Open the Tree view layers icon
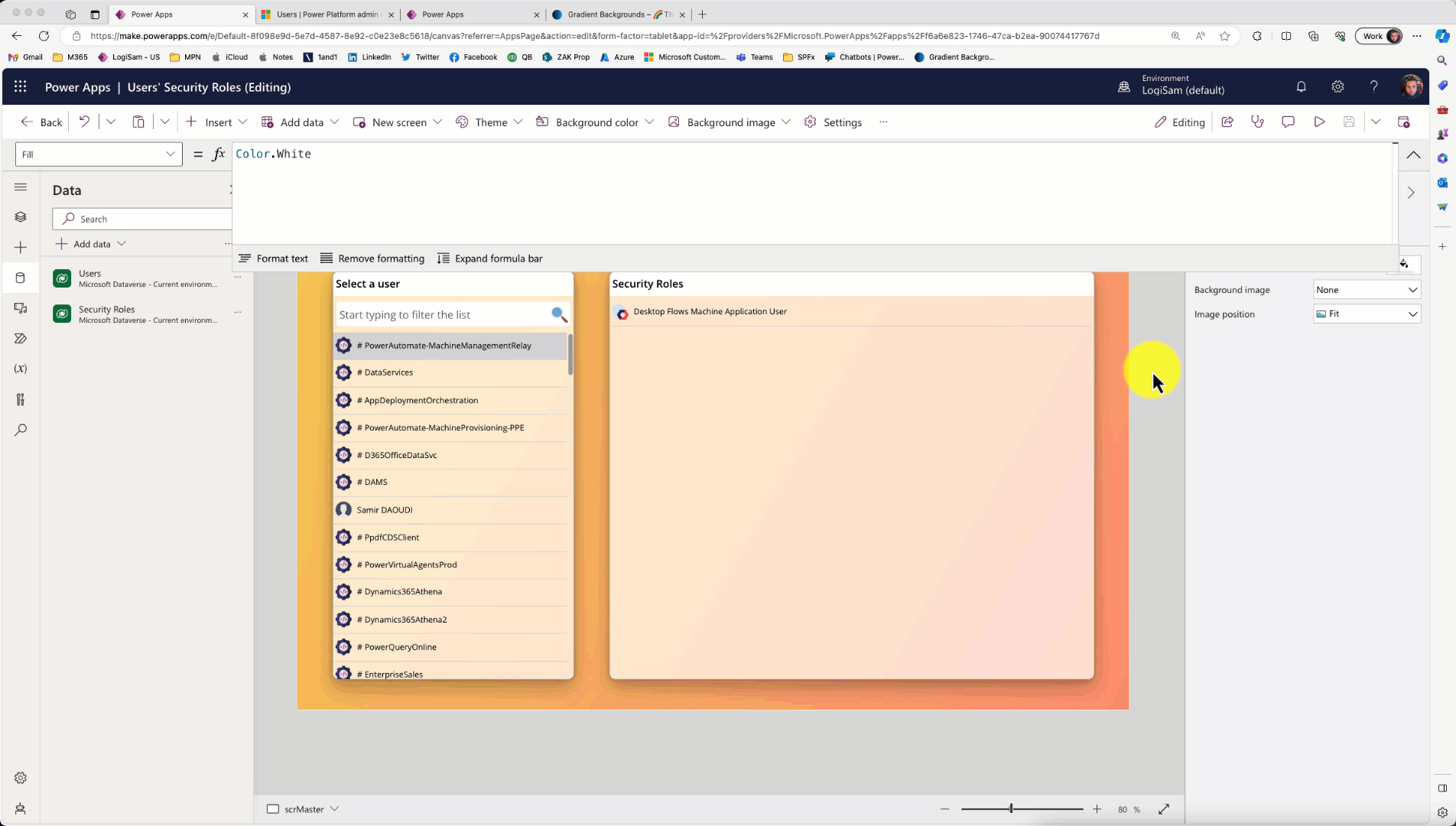This screenshot has height=826, width=1456. 21,217
